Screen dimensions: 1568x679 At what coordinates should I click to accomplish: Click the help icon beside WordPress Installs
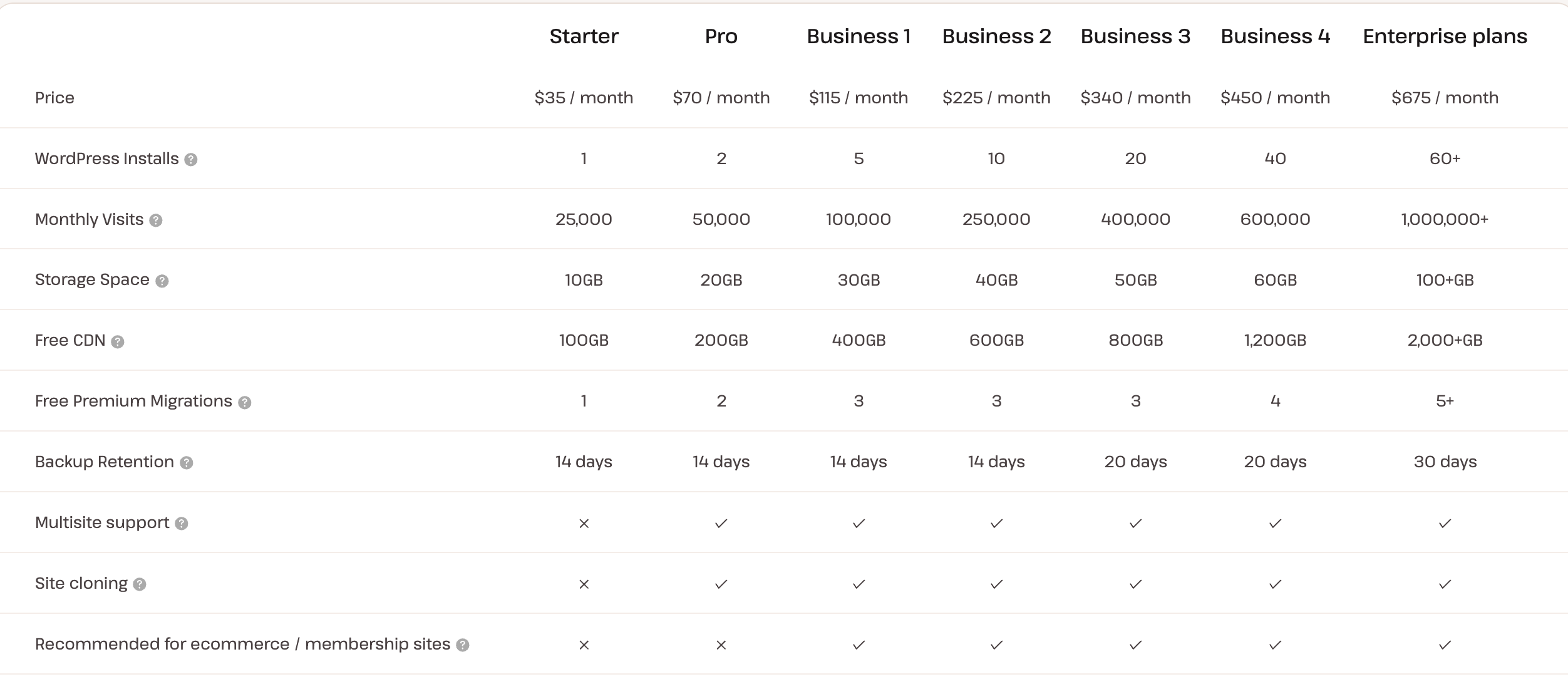(191, 160)
